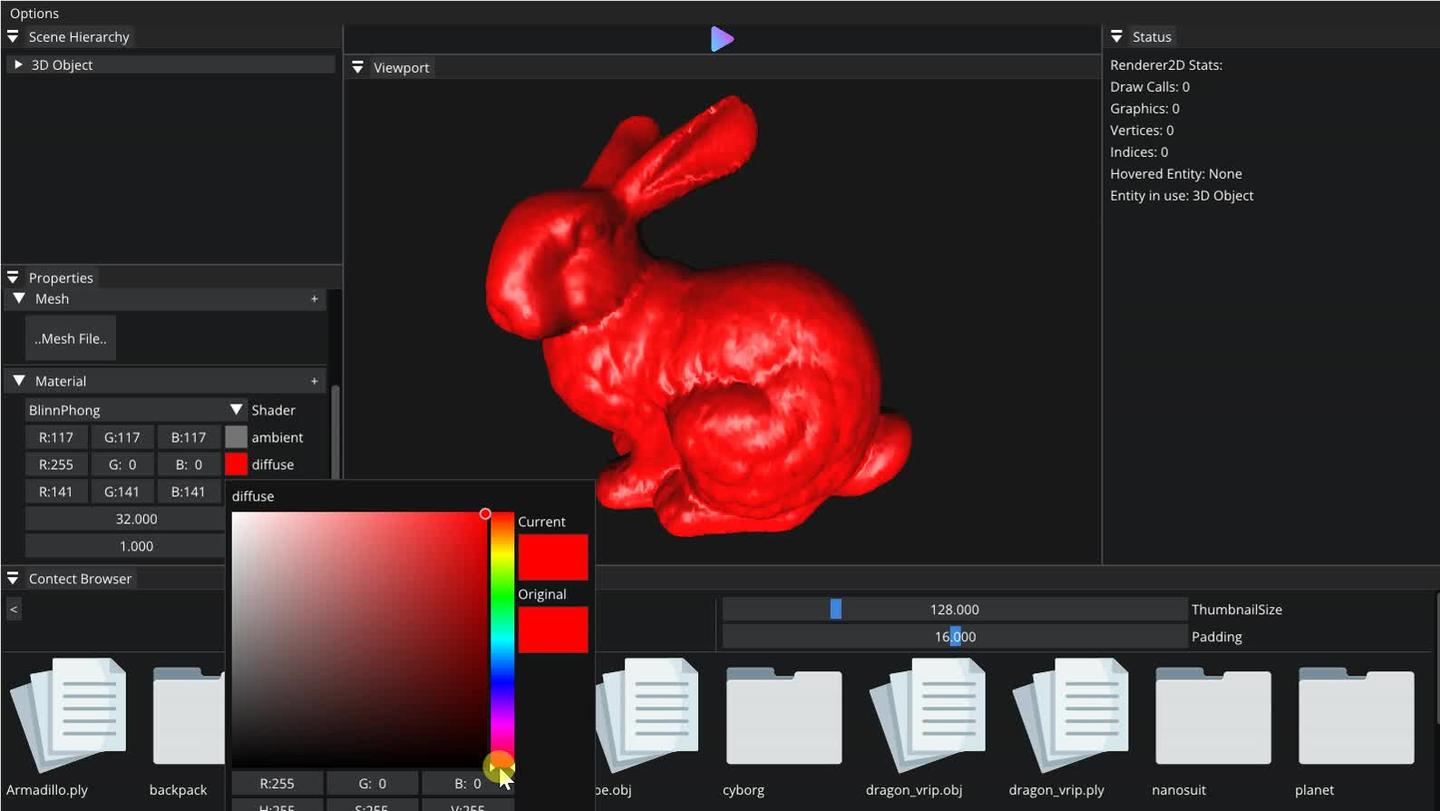
Task: Collapse the Scene Hierarchy panel
Action: click(x=13, y=37)
